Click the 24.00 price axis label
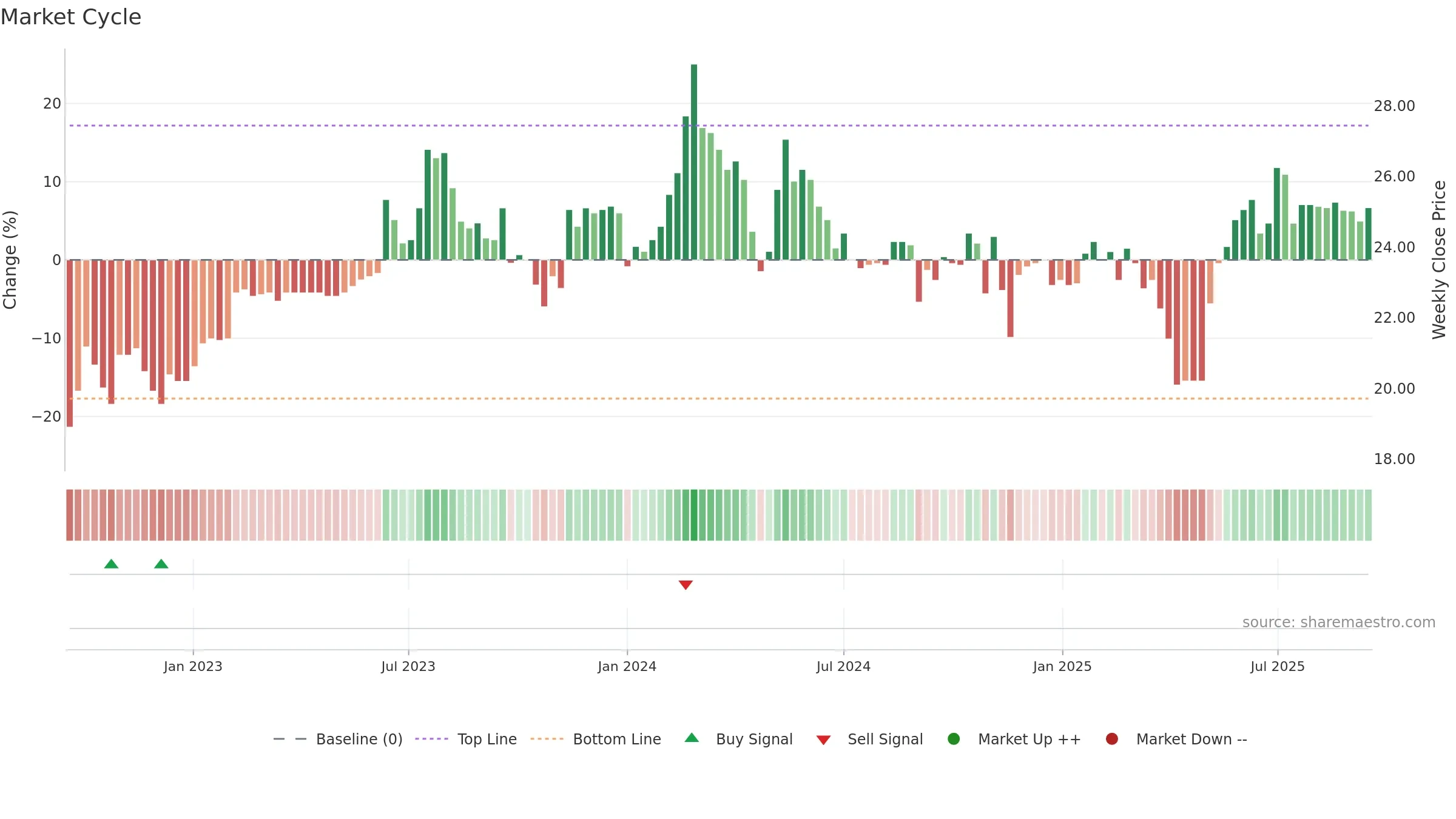 point(1395,248)
